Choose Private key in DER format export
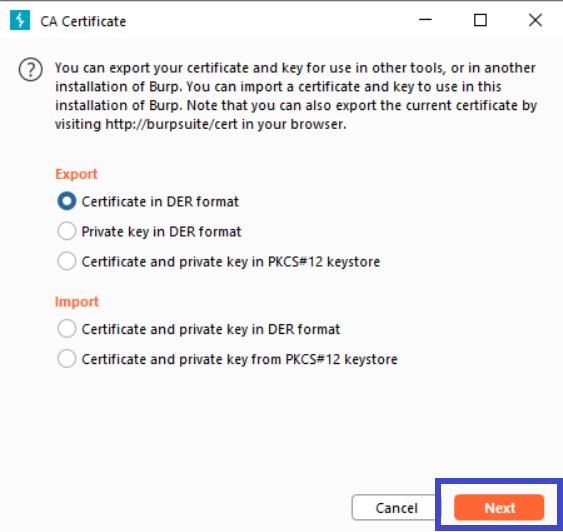This screenshot has height=532, width=563. tap(67, 231)
